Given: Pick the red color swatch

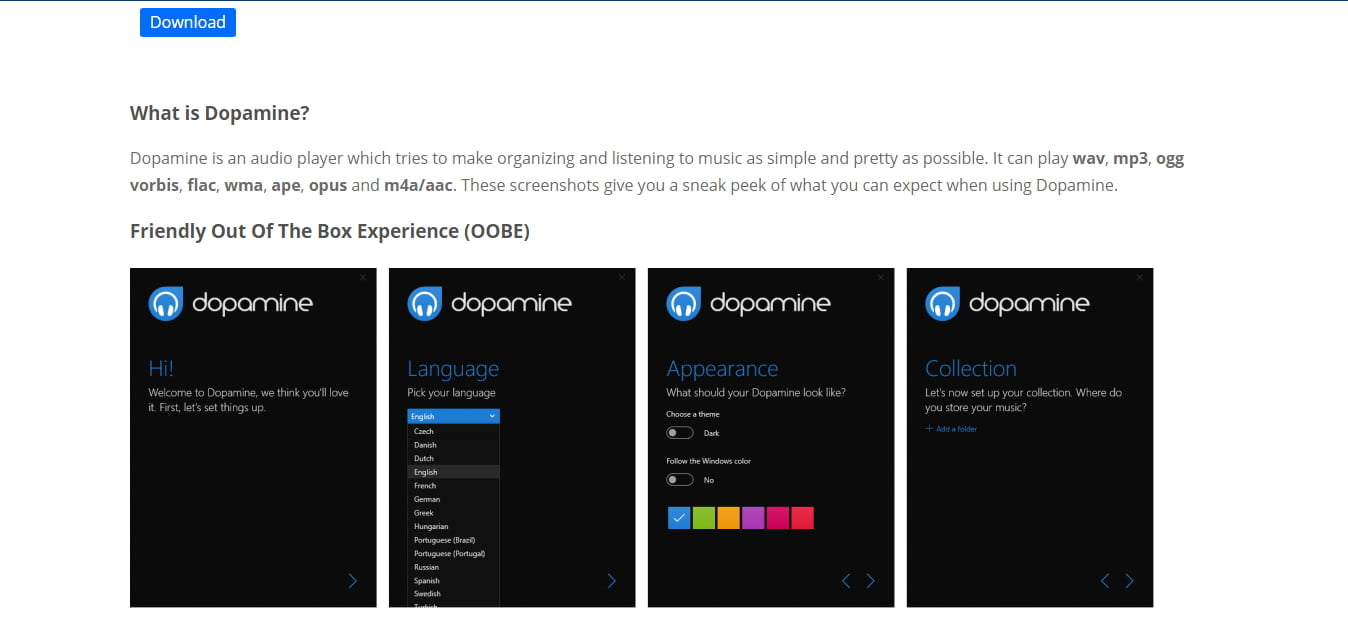Looking at the screenshot, I should [x=802, y=517].
